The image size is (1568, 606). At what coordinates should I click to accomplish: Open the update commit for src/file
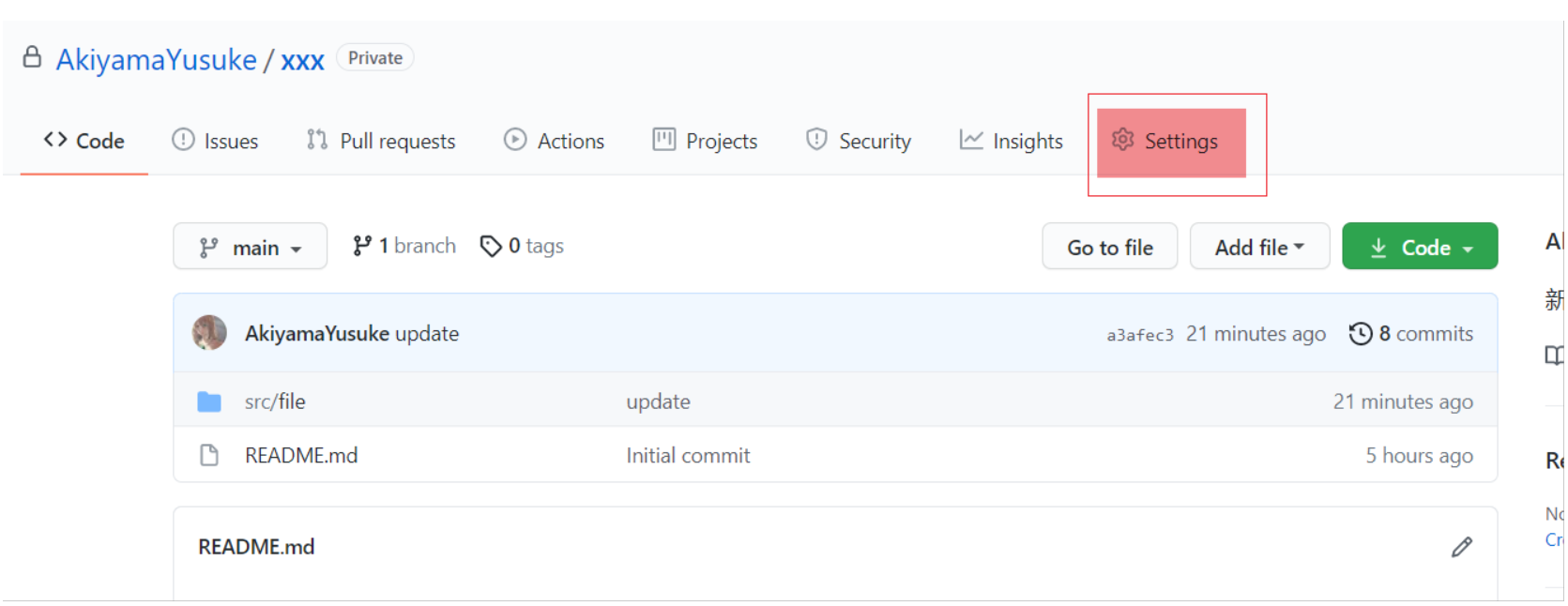coord(659,401)
